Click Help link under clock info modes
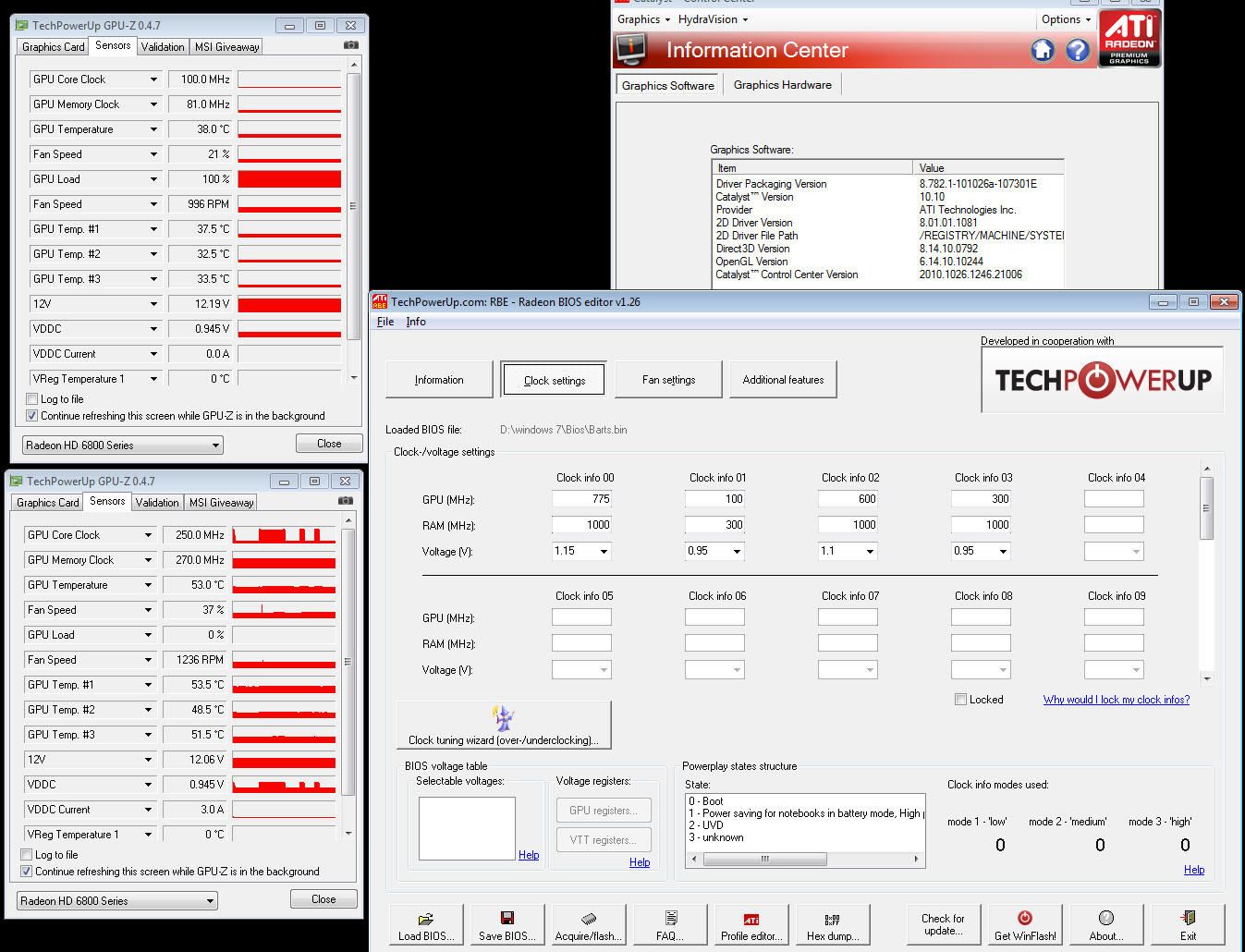The image size is (1245, 952). [1194, 870]
